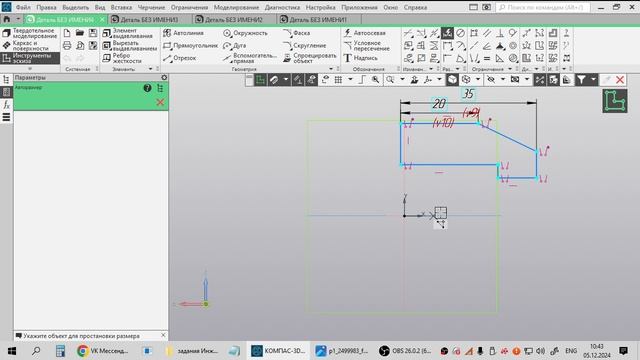Screen dimensions: 640x360
Task: Toggle the variables fx side panel
Action: tap(6, 105)
